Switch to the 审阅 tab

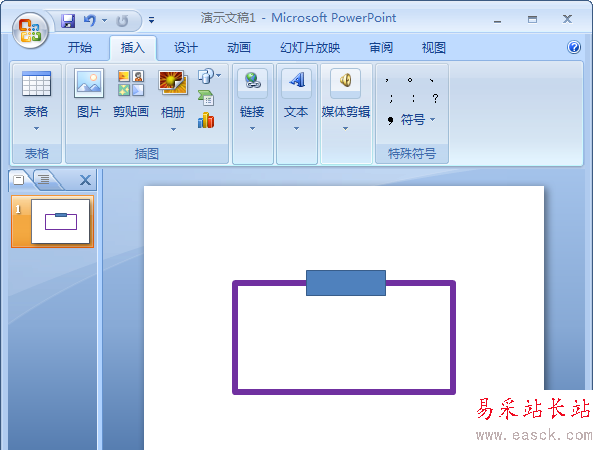[381, 48]
